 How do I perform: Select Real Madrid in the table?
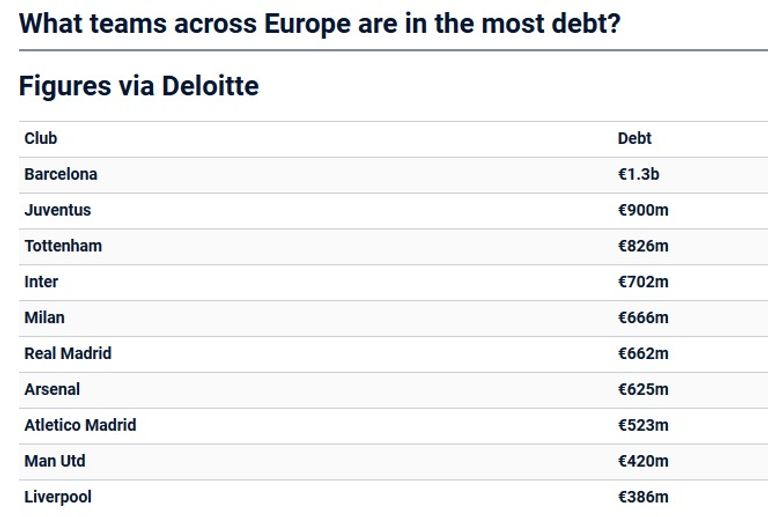(68, 354)
